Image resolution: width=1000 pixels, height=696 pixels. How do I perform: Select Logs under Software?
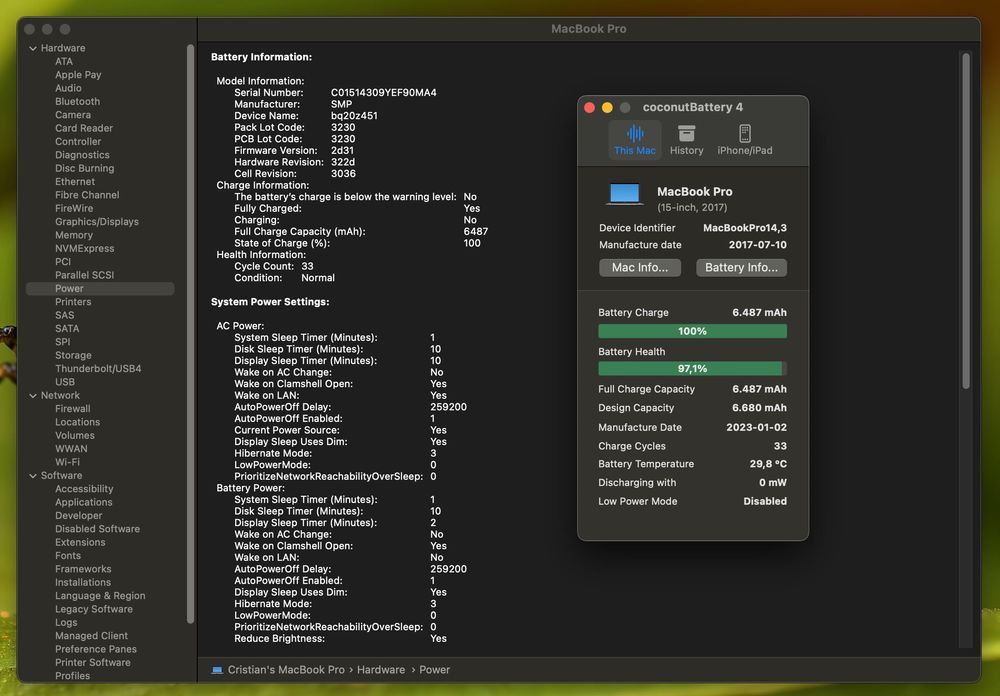pos(66,623)
